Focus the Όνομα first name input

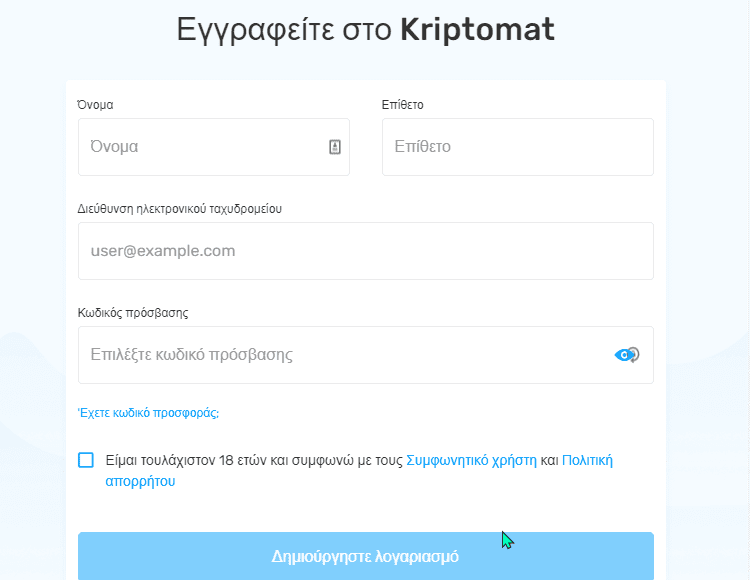(x=214, y=147)
